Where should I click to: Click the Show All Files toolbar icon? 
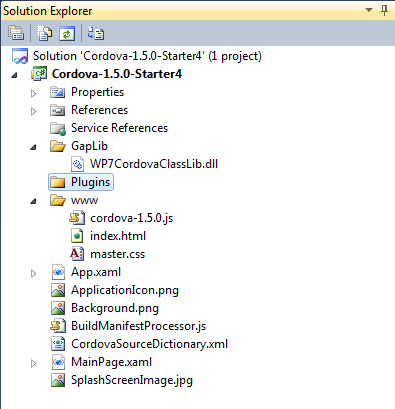[44, 33]
